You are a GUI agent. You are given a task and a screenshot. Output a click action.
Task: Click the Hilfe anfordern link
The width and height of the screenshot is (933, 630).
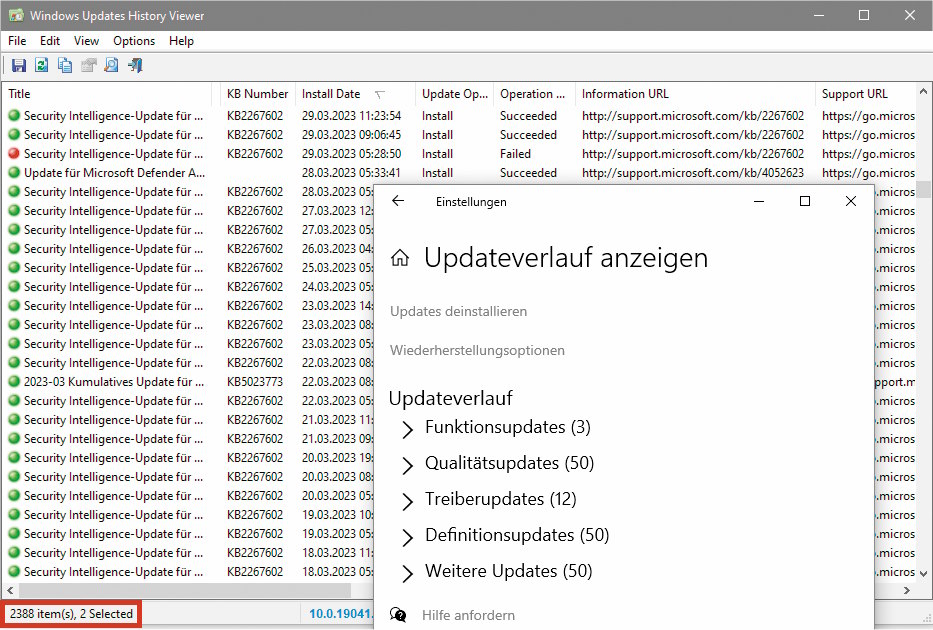[468, 615]
